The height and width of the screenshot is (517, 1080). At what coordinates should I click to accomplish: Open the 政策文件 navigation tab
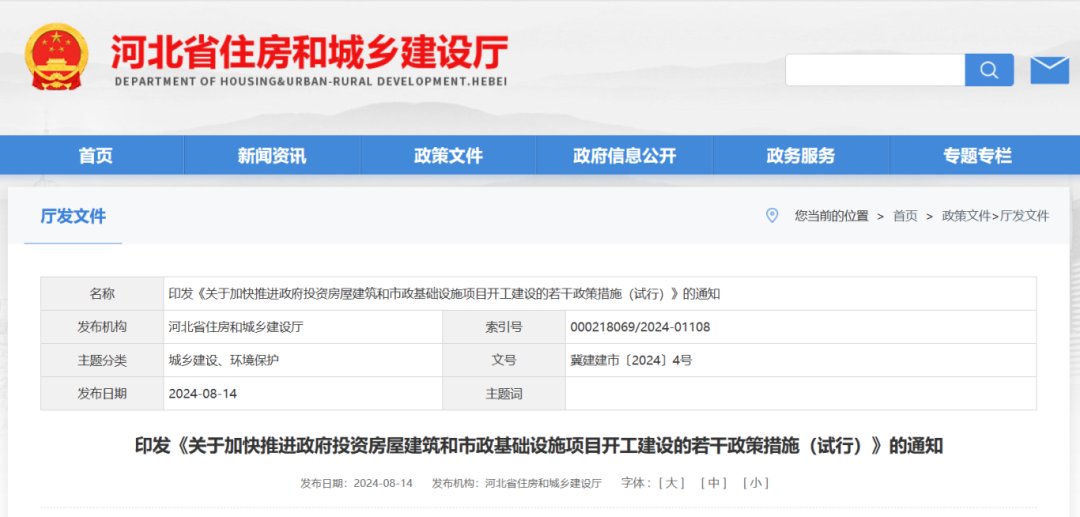click(448, 156)
